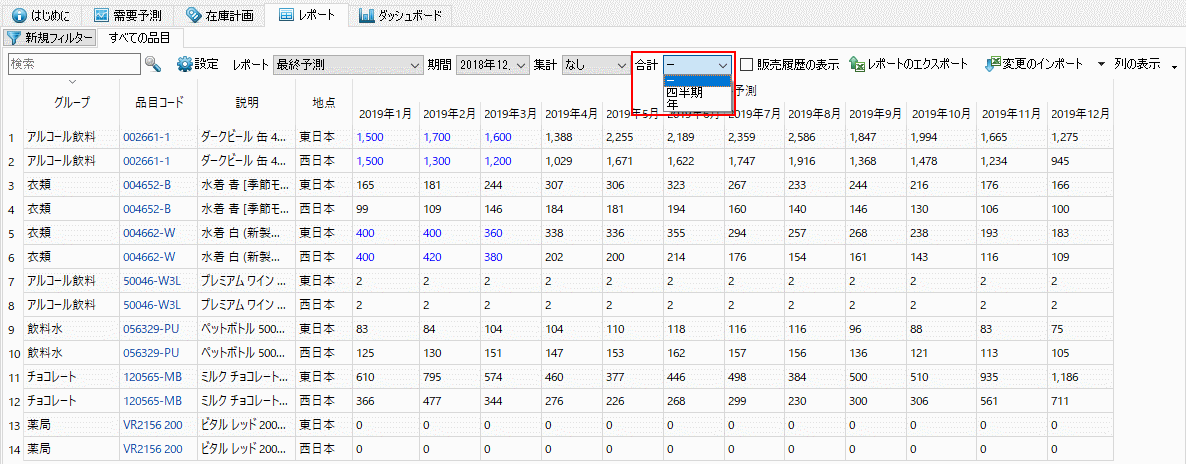The width and height of the screenshot is (1186, 464).
Task: Click the レポートのエクスポート Excel icon
Action: [857, 64]
